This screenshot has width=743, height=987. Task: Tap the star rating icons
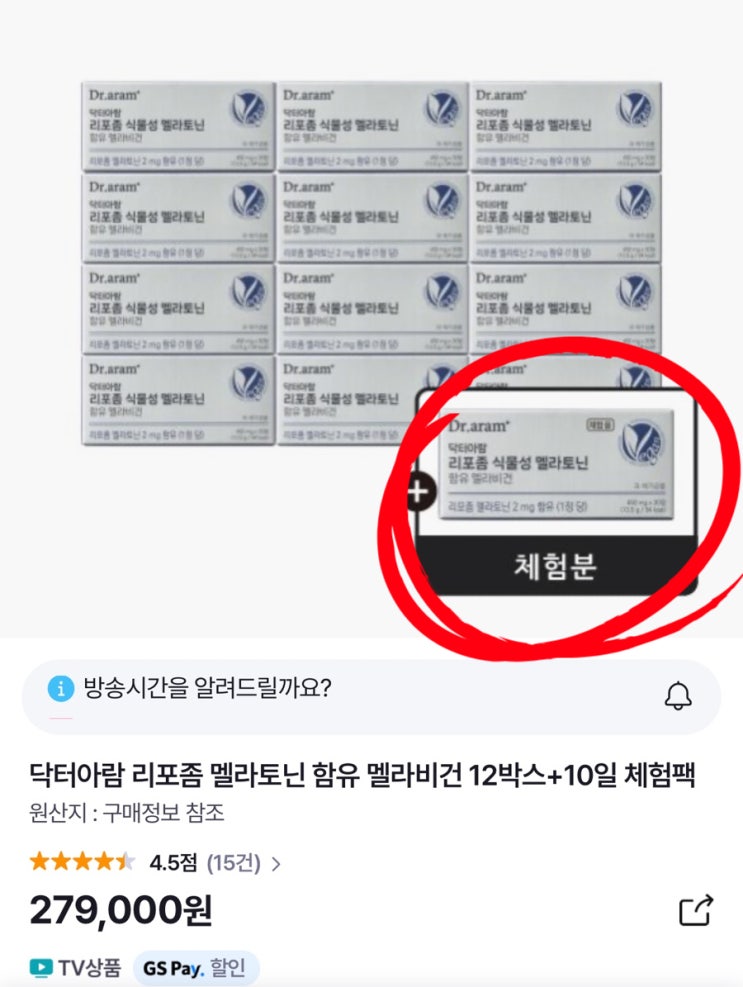click(82, 861)
